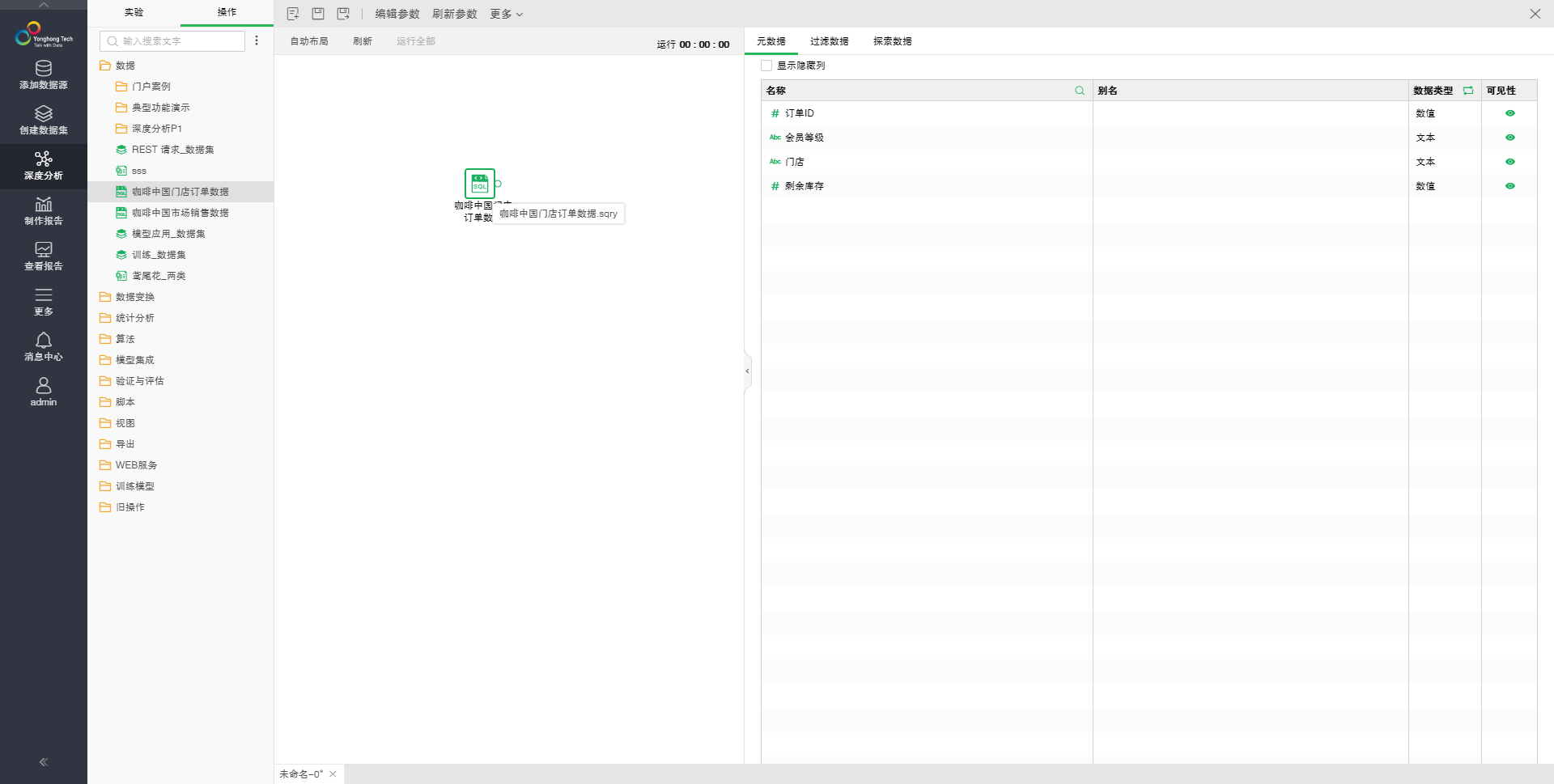Expand the 模型集成 folder
Viewport: 1554px width, 784px height.
pos(105,360)
